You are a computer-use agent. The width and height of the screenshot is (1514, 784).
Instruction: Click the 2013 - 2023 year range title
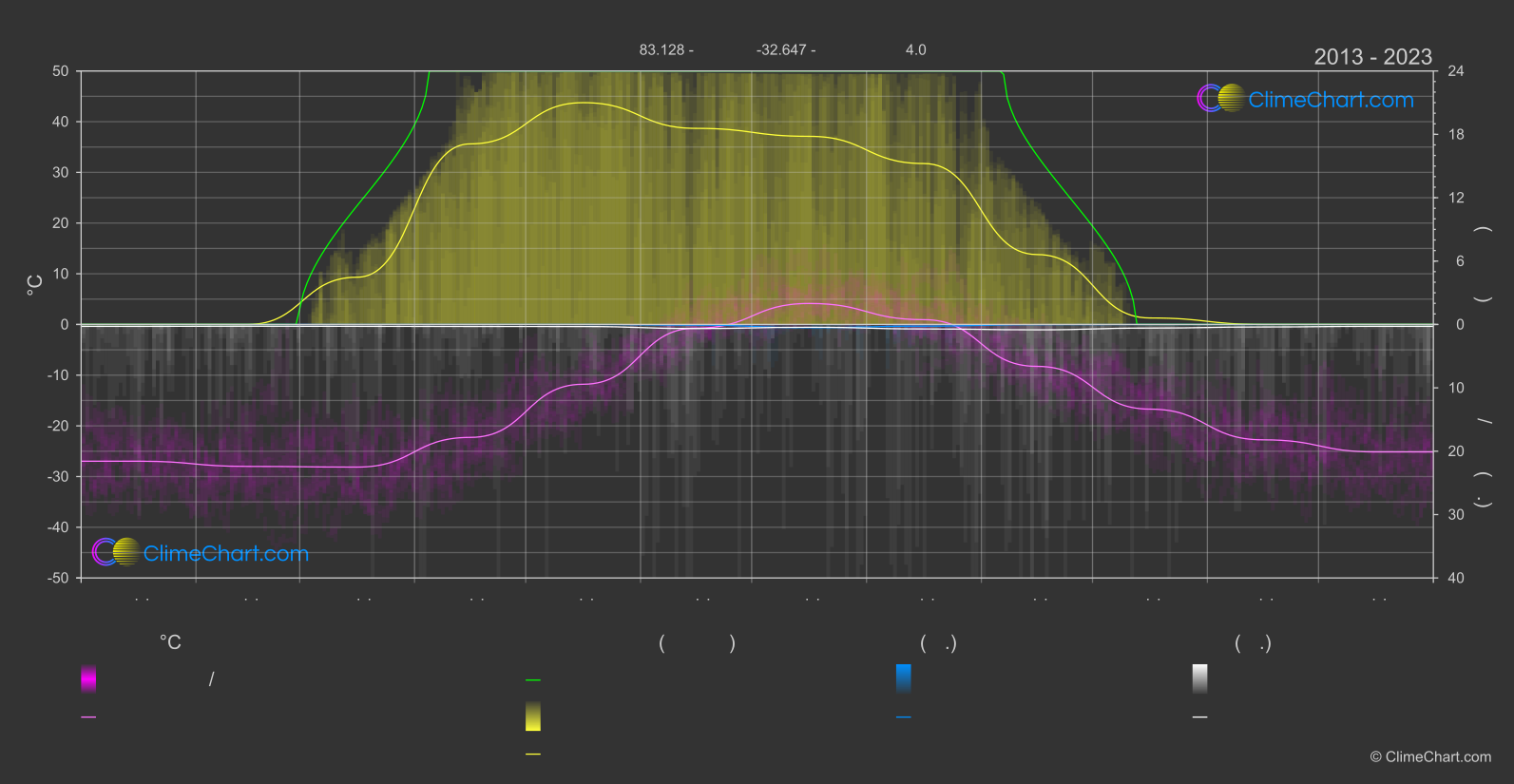click(x=1372, y=57)
